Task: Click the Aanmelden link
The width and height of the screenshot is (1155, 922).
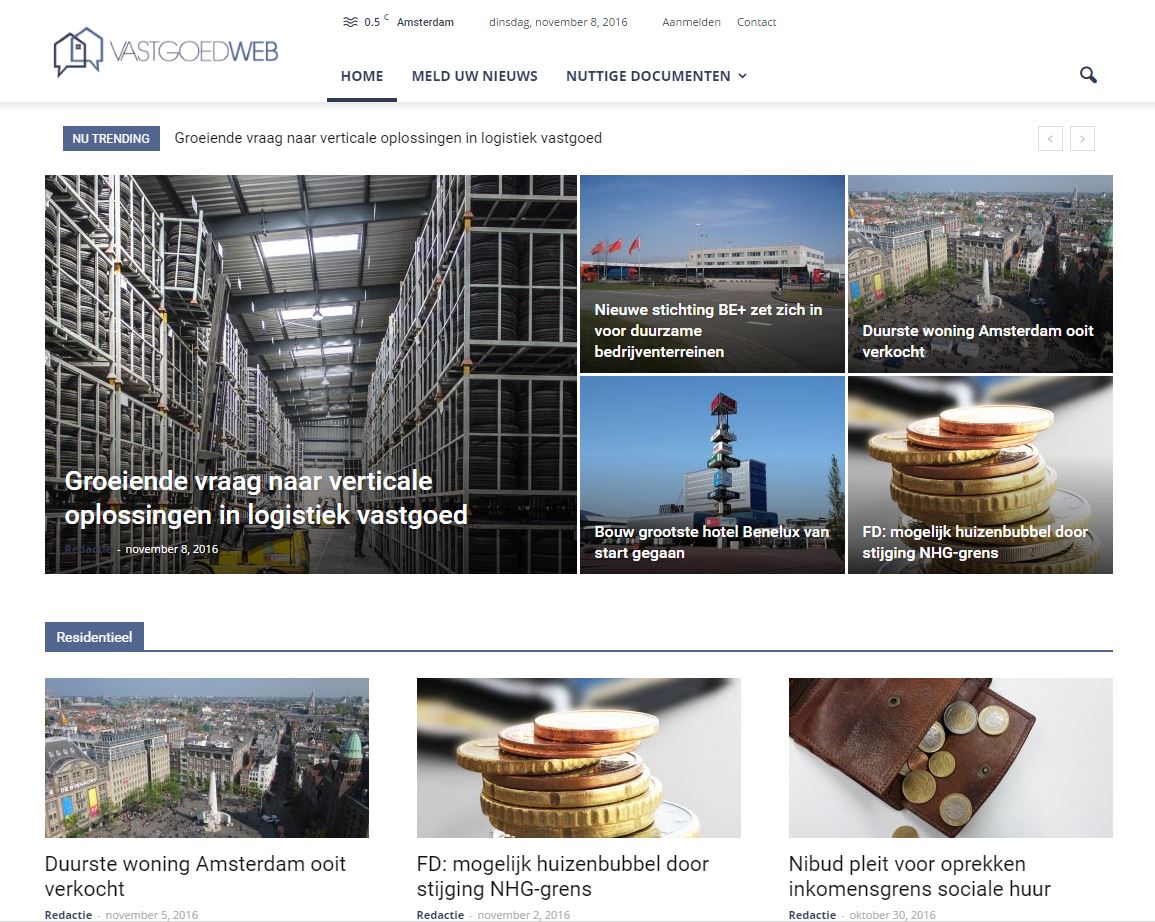Action: (691, 22)
